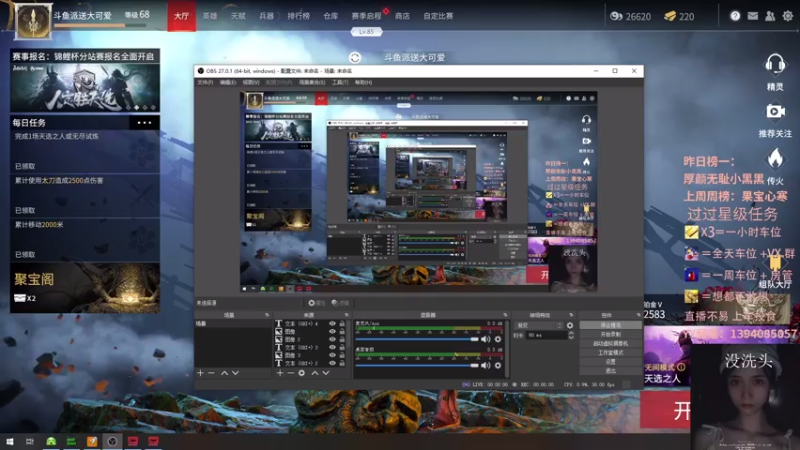The image size is (800, 450).
Task: Move scene up with scenes up arrow
Action: click(224, 373)
